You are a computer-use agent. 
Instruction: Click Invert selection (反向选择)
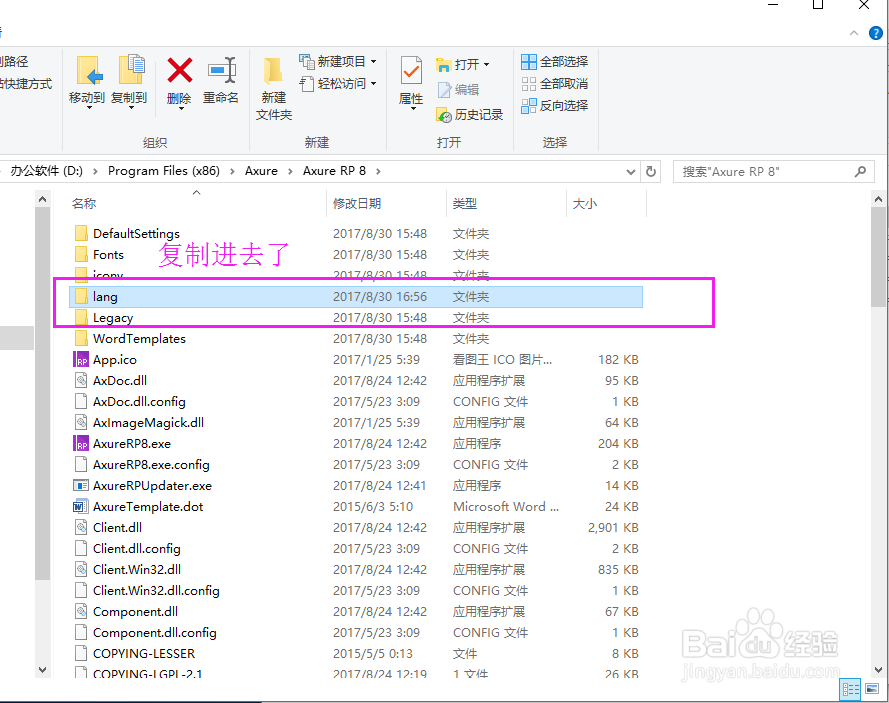[554, 105]
